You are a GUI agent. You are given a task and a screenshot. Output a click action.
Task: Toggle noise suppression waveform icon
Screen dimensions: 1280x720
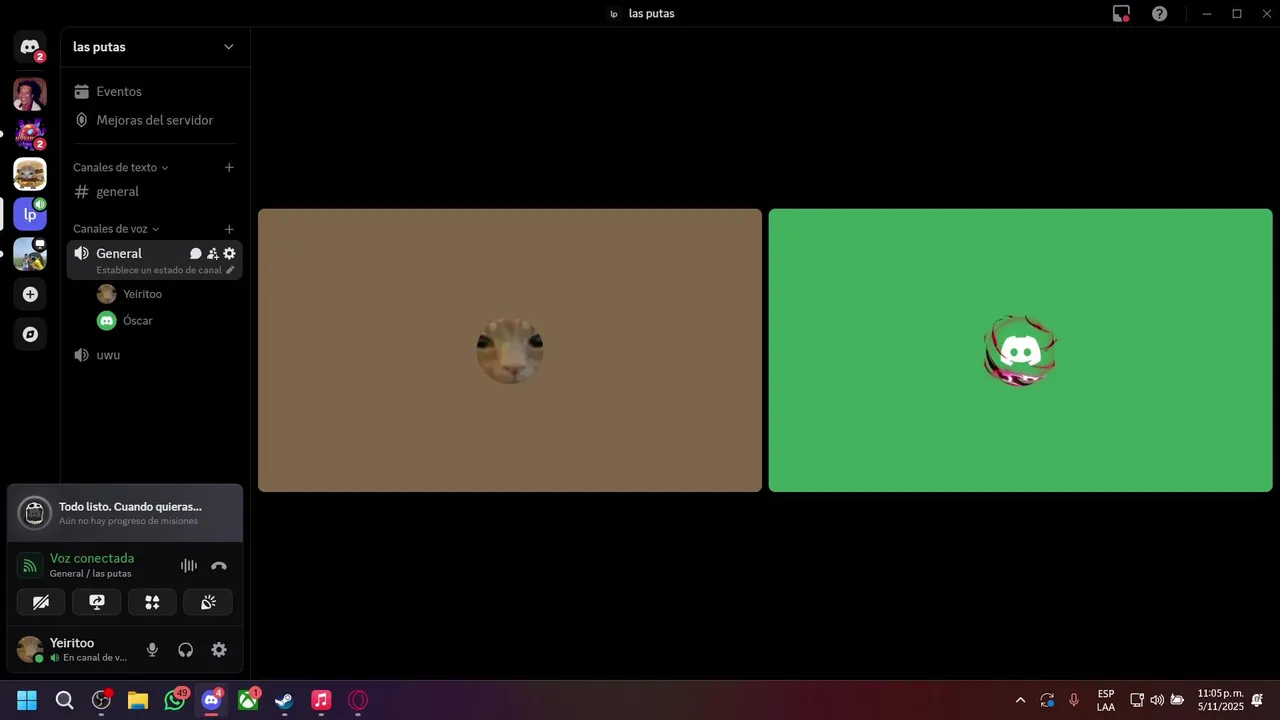pos(189,566)
